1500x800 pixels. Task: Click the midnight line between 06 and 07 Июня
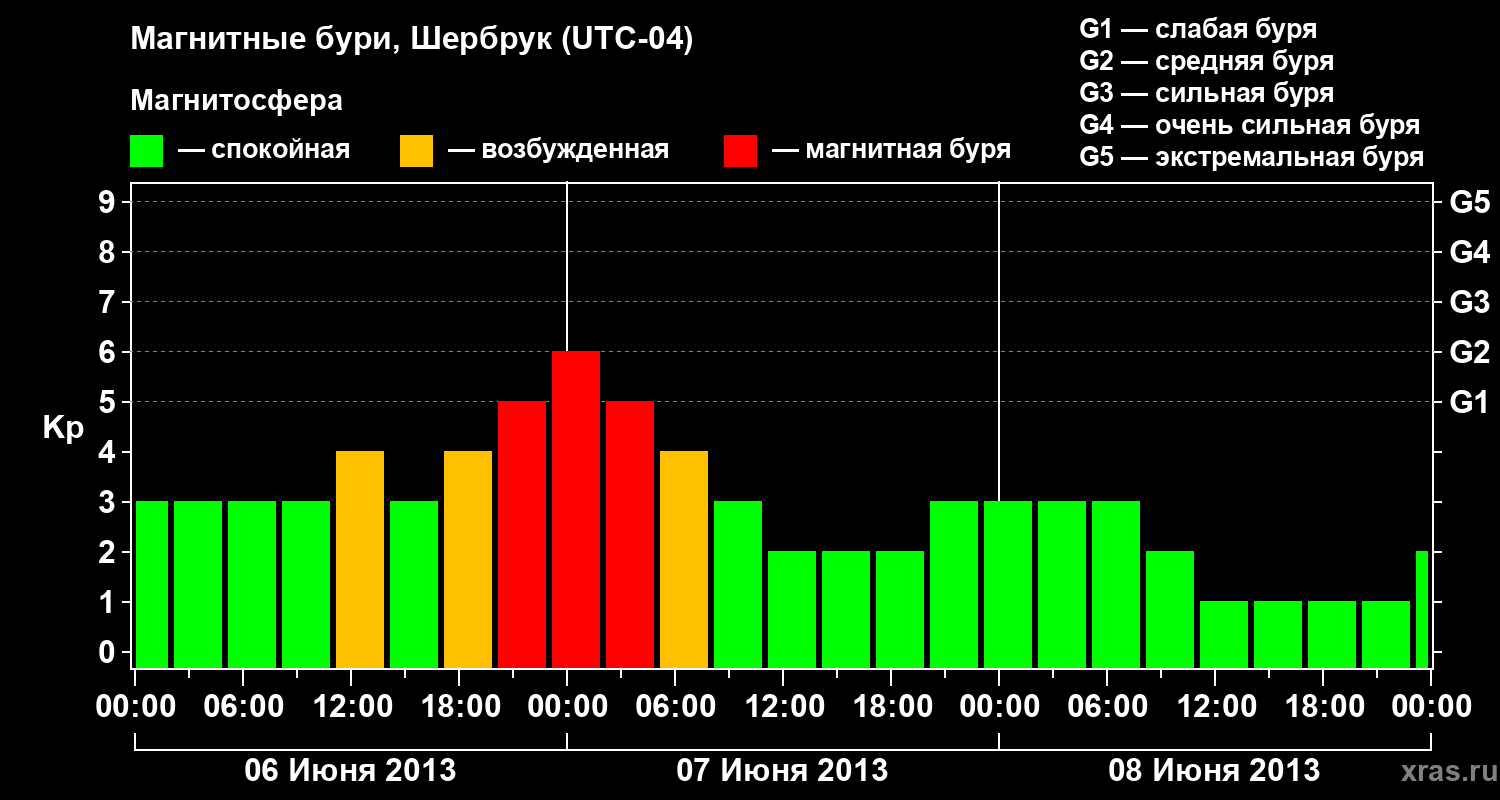(567, 266)
